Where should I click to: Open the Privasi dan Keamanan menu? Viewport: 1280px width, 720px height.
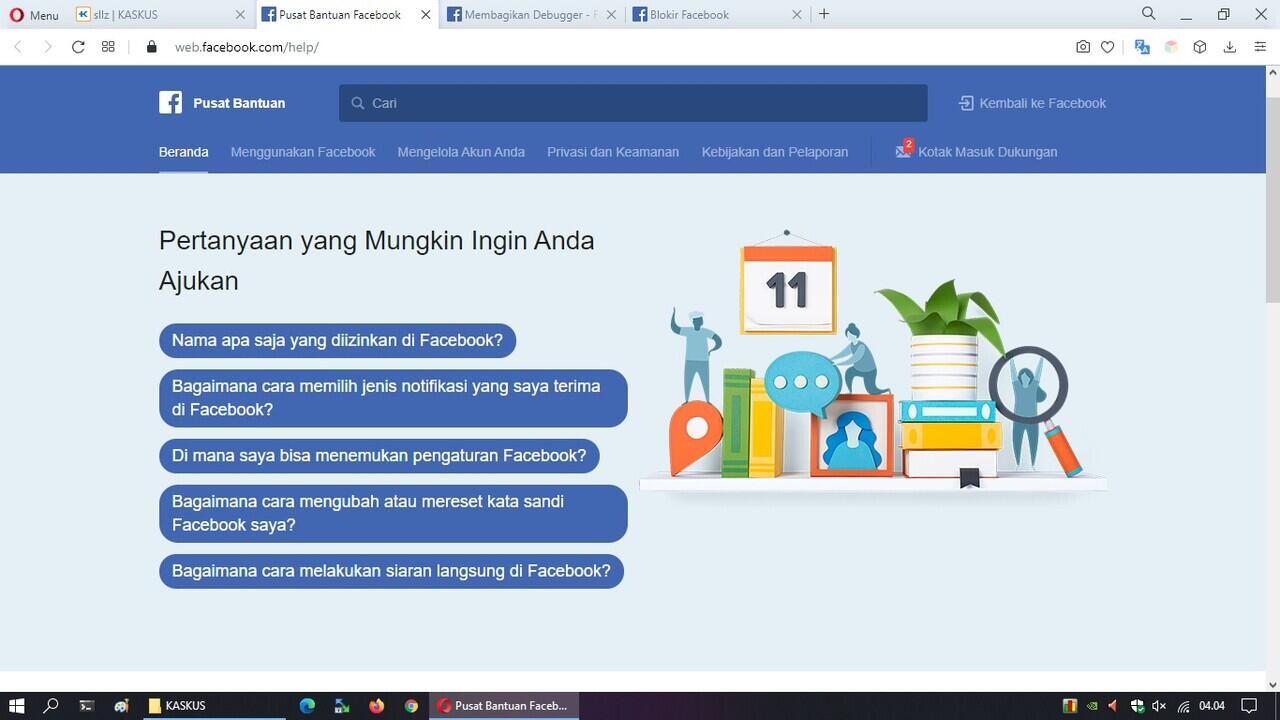coord(613,152)
